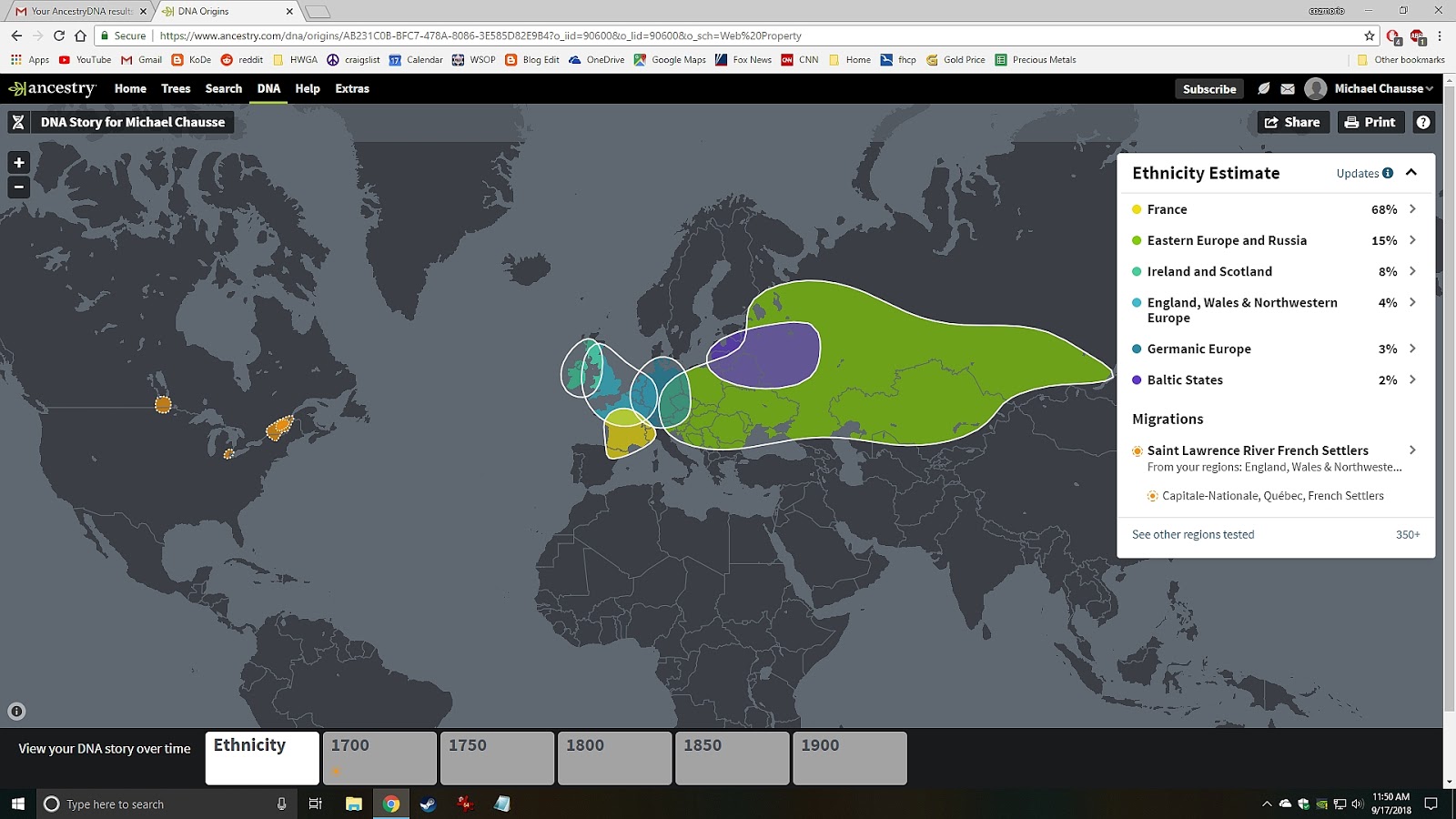
Task: Open the messages envelope icon
Action: pos(1288,88)
